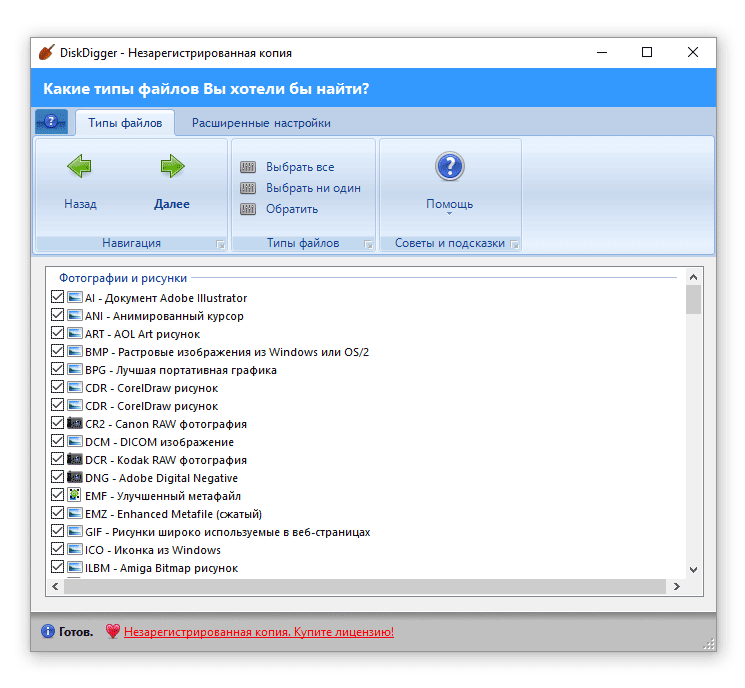Click the Фотографии и рисунки group header
The image size is (745, 688).
point(123,278)
